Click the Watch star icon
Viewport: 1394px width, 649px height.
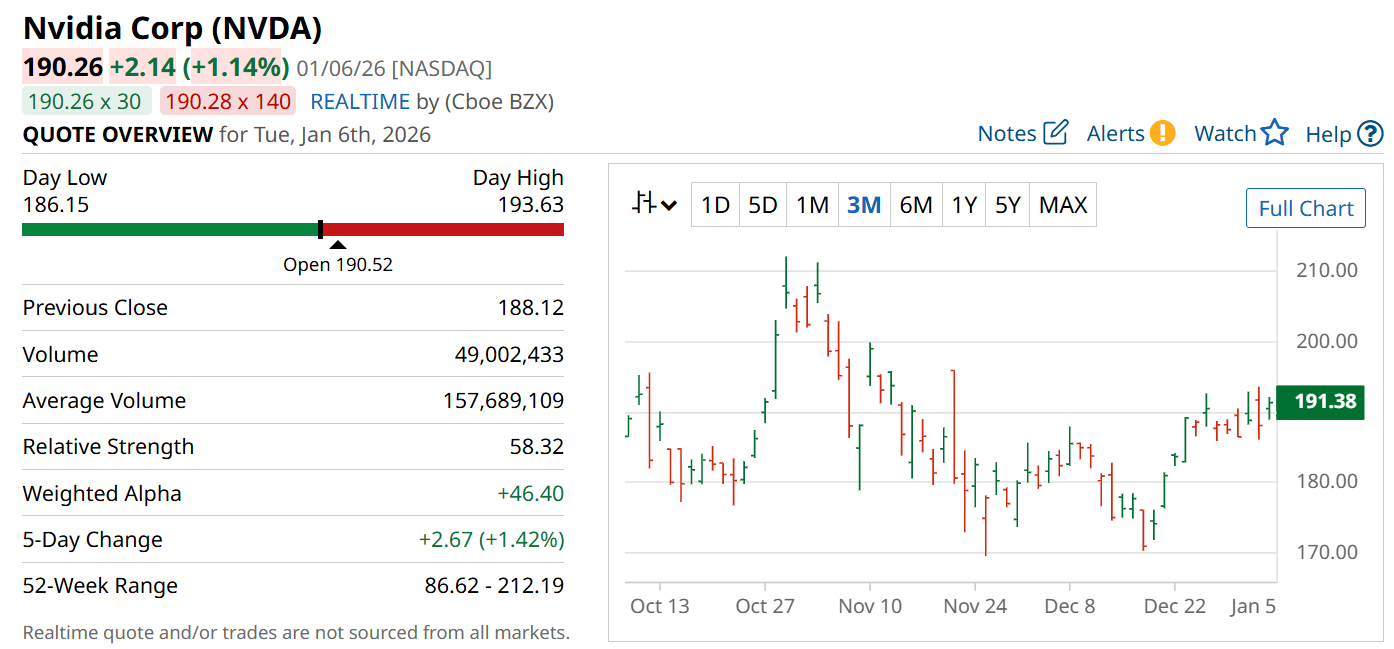[x=1274, y=133]
